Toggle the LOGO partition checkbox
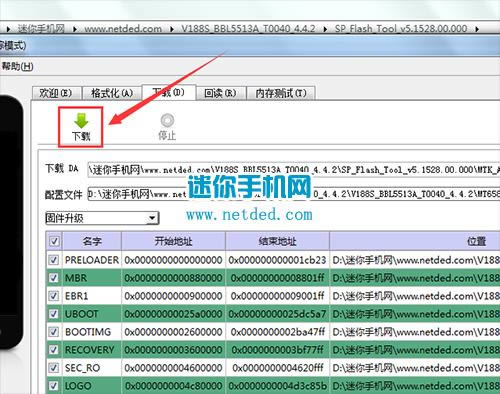 [x=54, y=386]
